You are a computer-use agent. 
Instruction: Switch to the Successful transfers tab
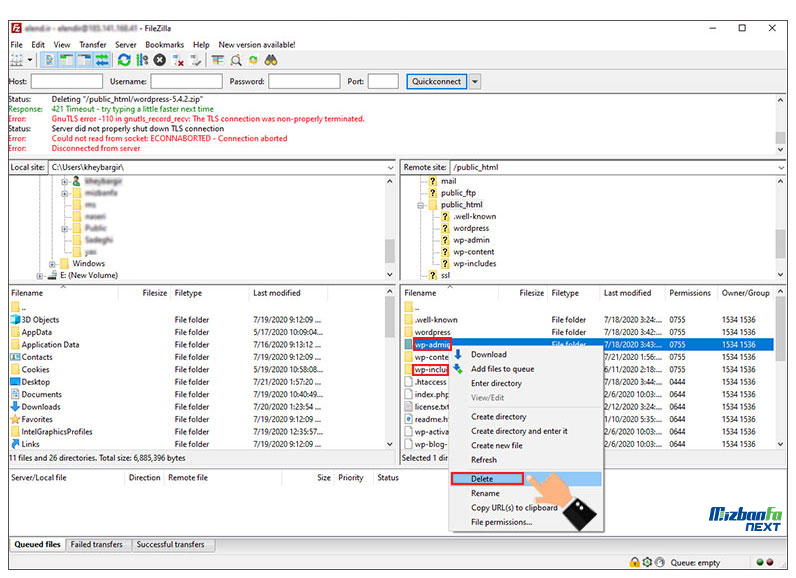[x=171, y=545]
